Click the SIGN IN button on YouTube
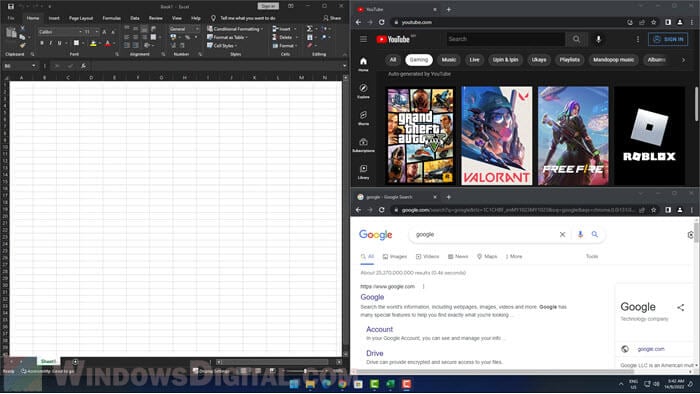Screen dimensions: 700x394 pyautogui.click(x=668, y=39)
